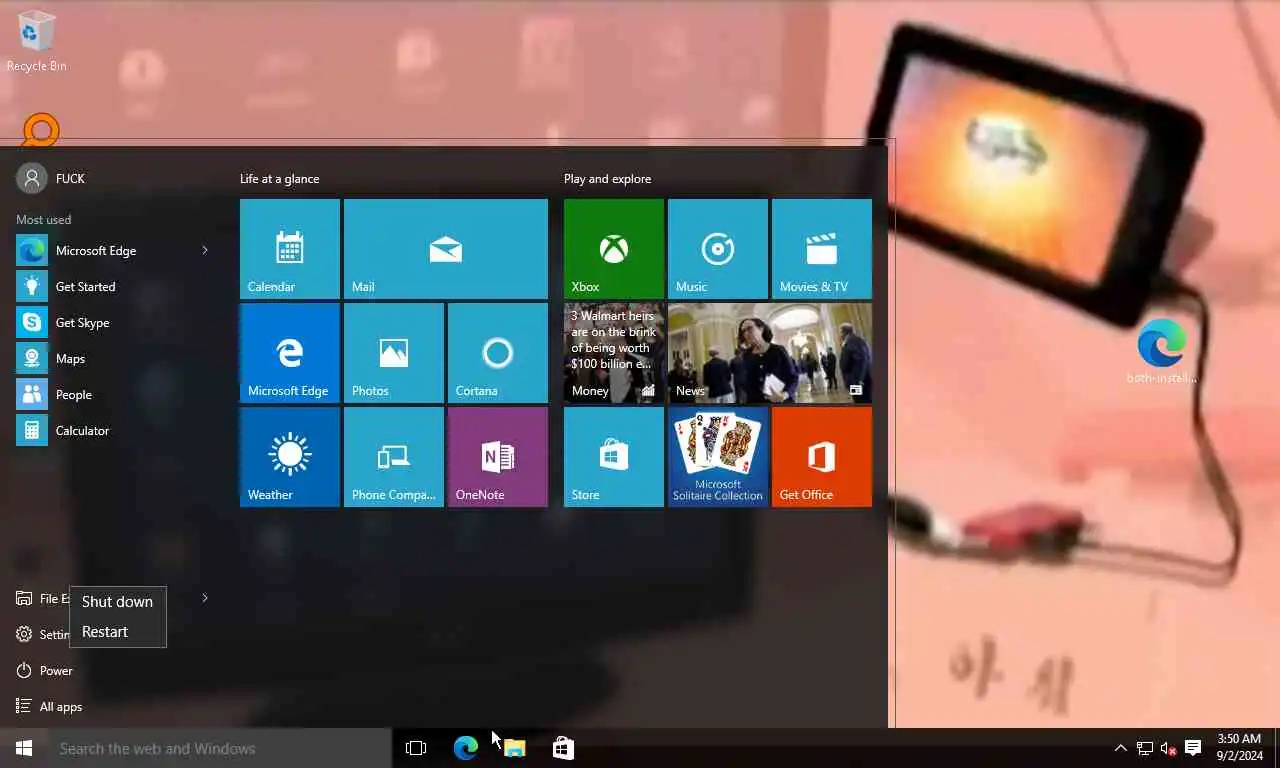Open Store from the taskbar
Image resolution: width=1280 pixels, height=768 pixels.
(563, 748)
